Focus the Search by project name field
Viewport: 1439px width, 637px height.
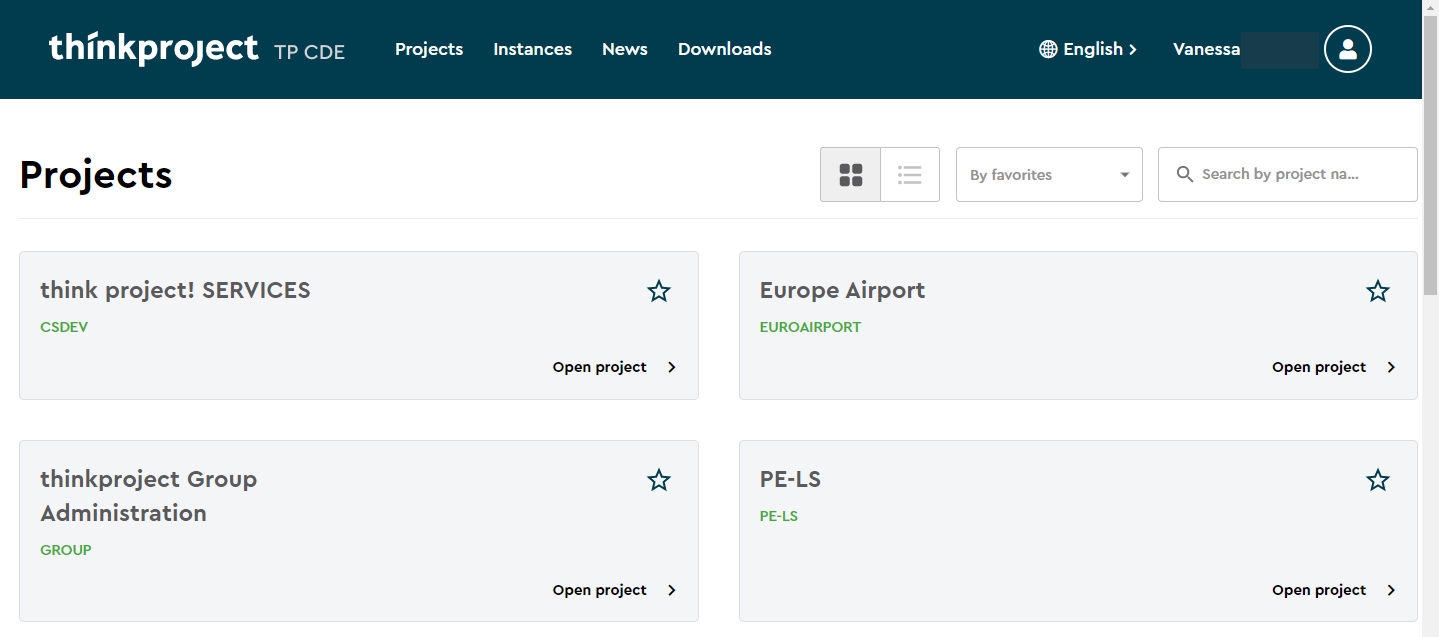click(x=1288, y=175)
